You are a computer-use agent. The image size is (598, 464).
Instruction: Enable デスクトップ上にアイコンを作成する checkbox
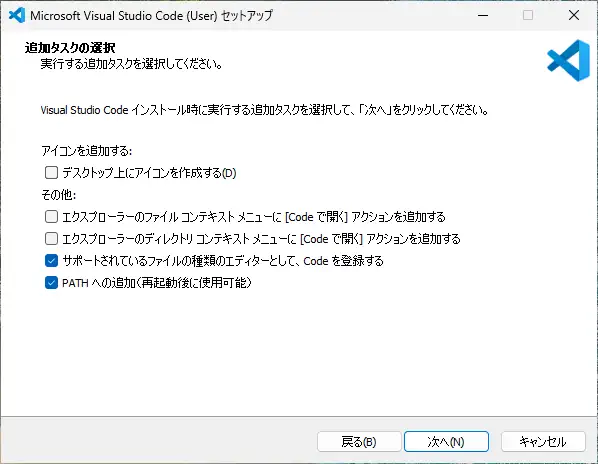(51, 173)
